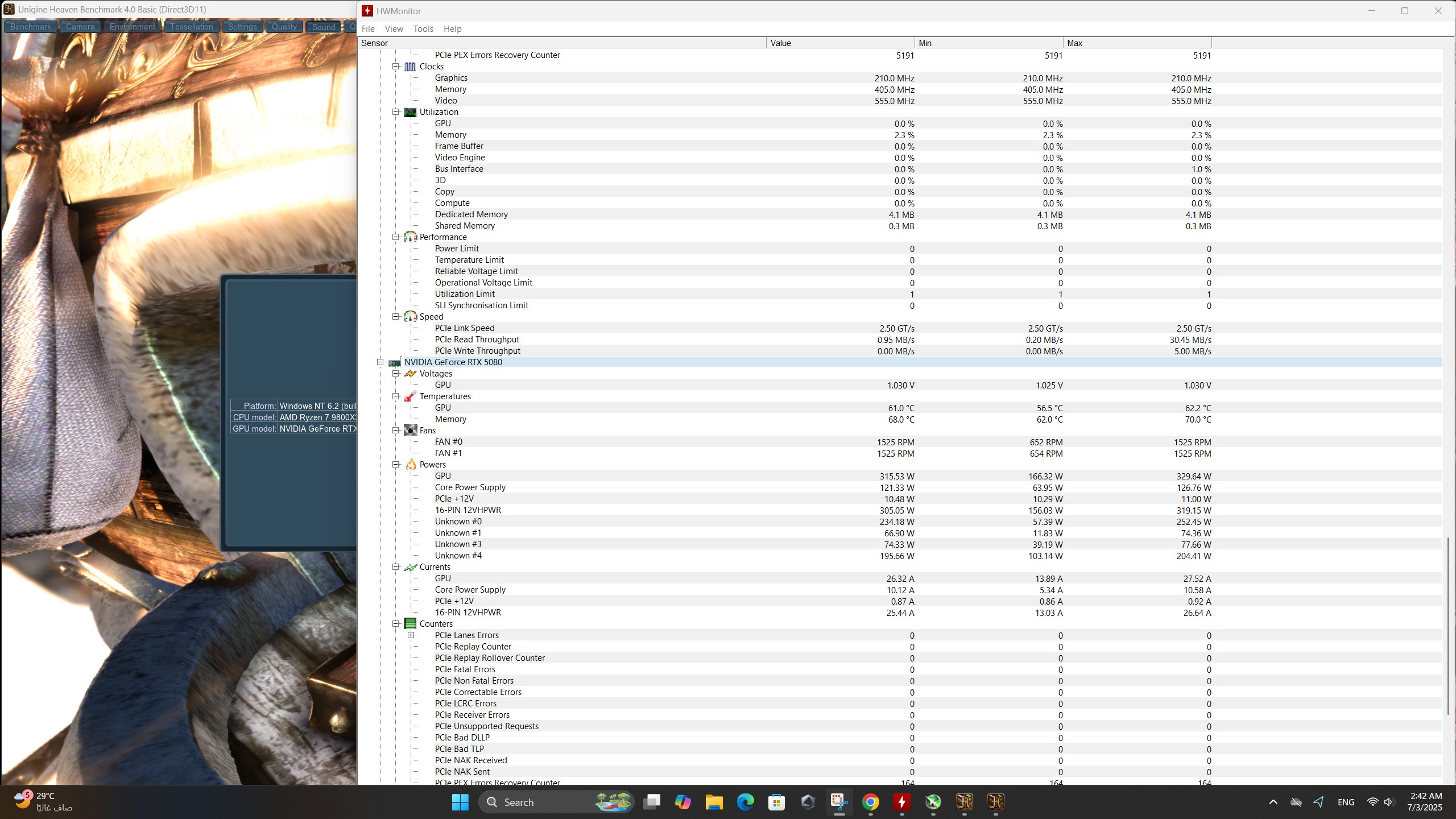Switch to Google Chrome on the taskbar
Image resolution: width=1456 pixels, height=819 pixels.
(870, 802)
